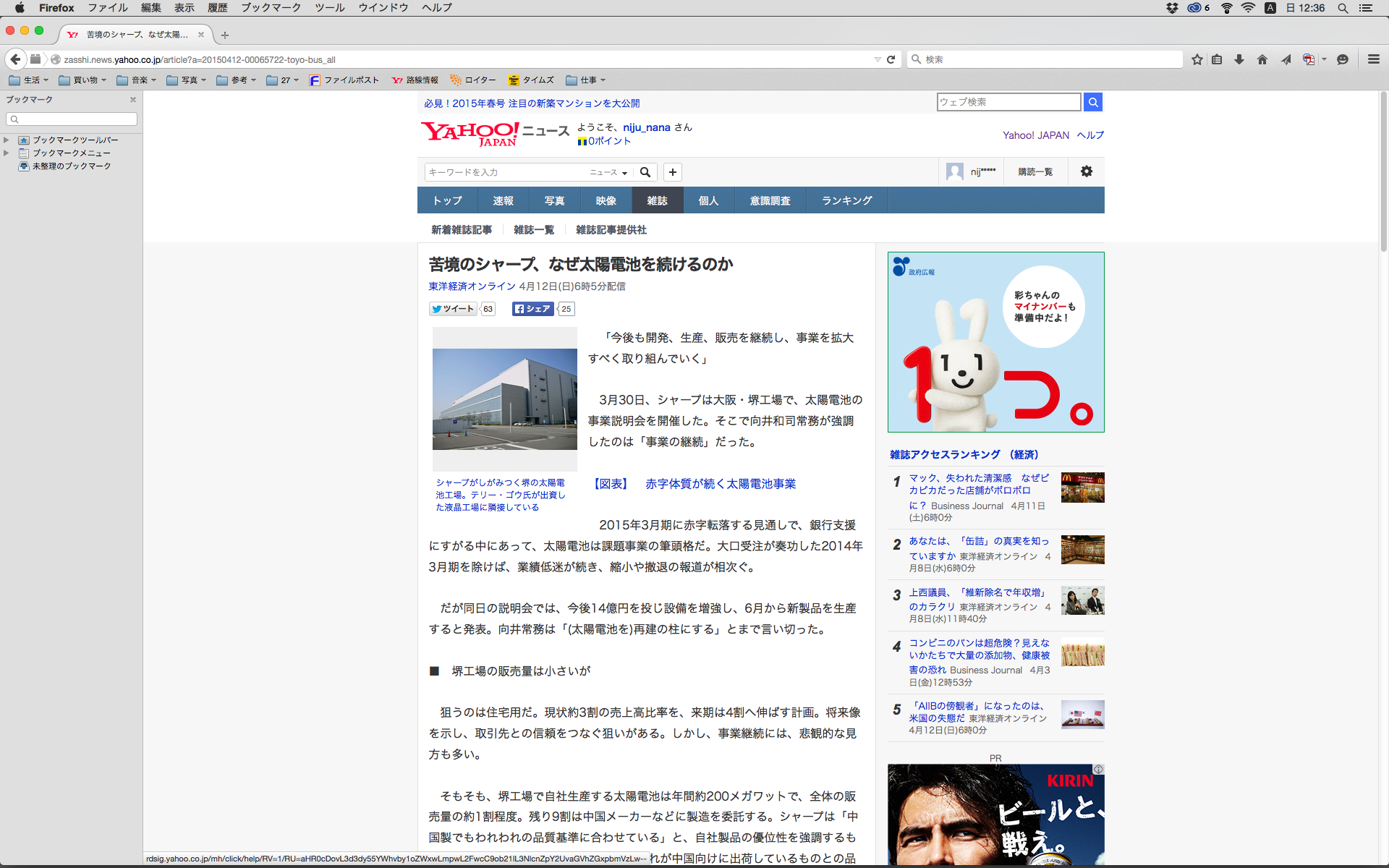Open the ブックマーク menu in menu bar

coord(271,8)
